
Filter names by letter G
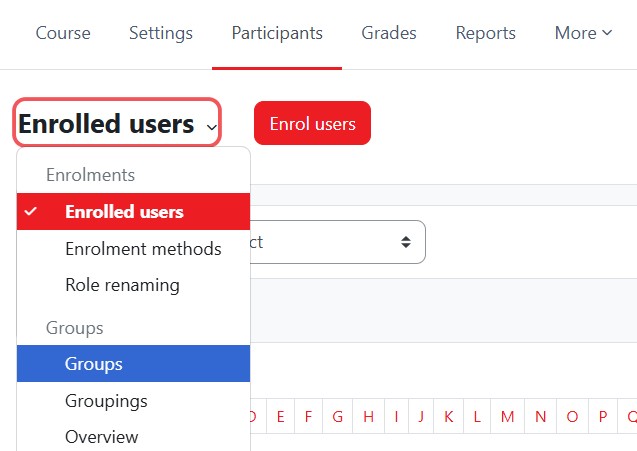pyautogui.click(x=338, y=417)
